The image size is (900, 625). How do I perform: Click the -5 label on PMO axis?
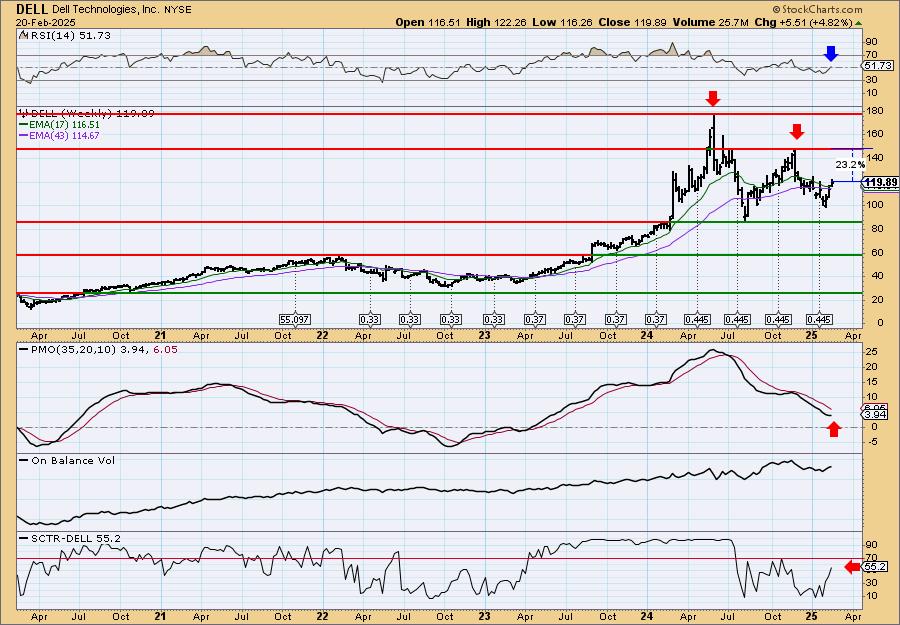click(x=871, y=441)
